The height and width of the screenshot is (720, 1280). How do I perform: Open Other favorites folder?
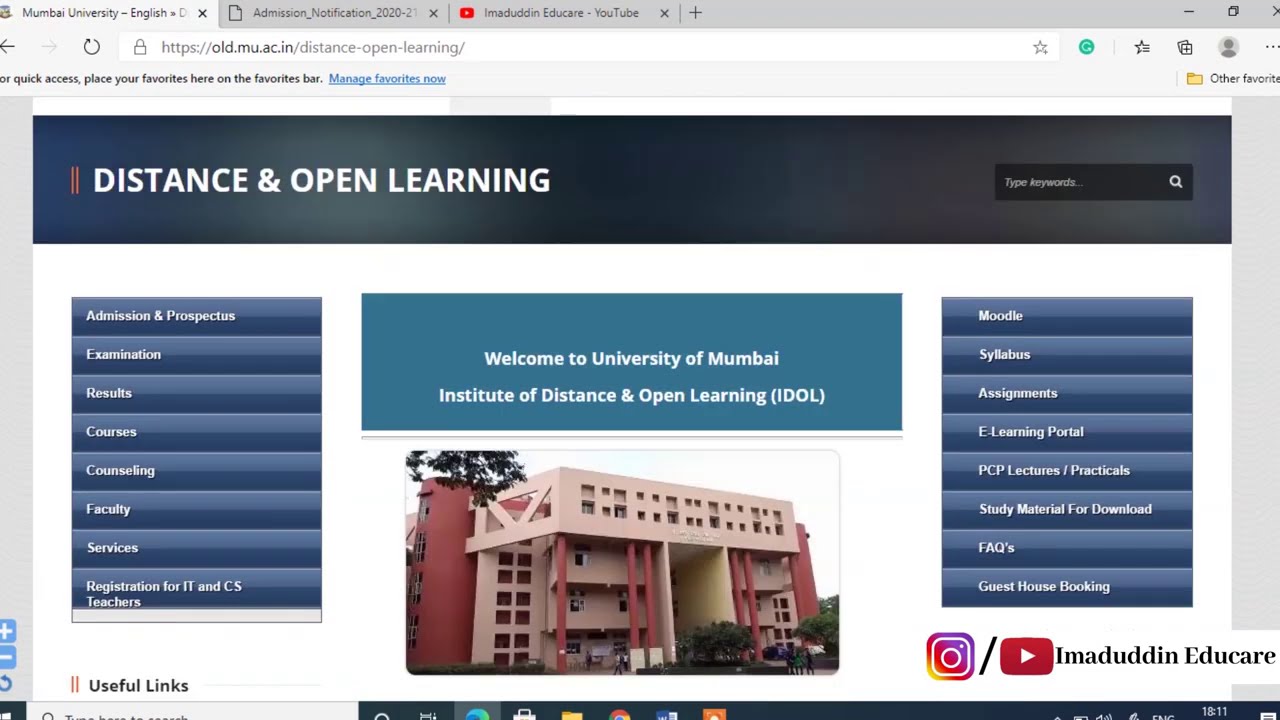(x=1232, y=78)
